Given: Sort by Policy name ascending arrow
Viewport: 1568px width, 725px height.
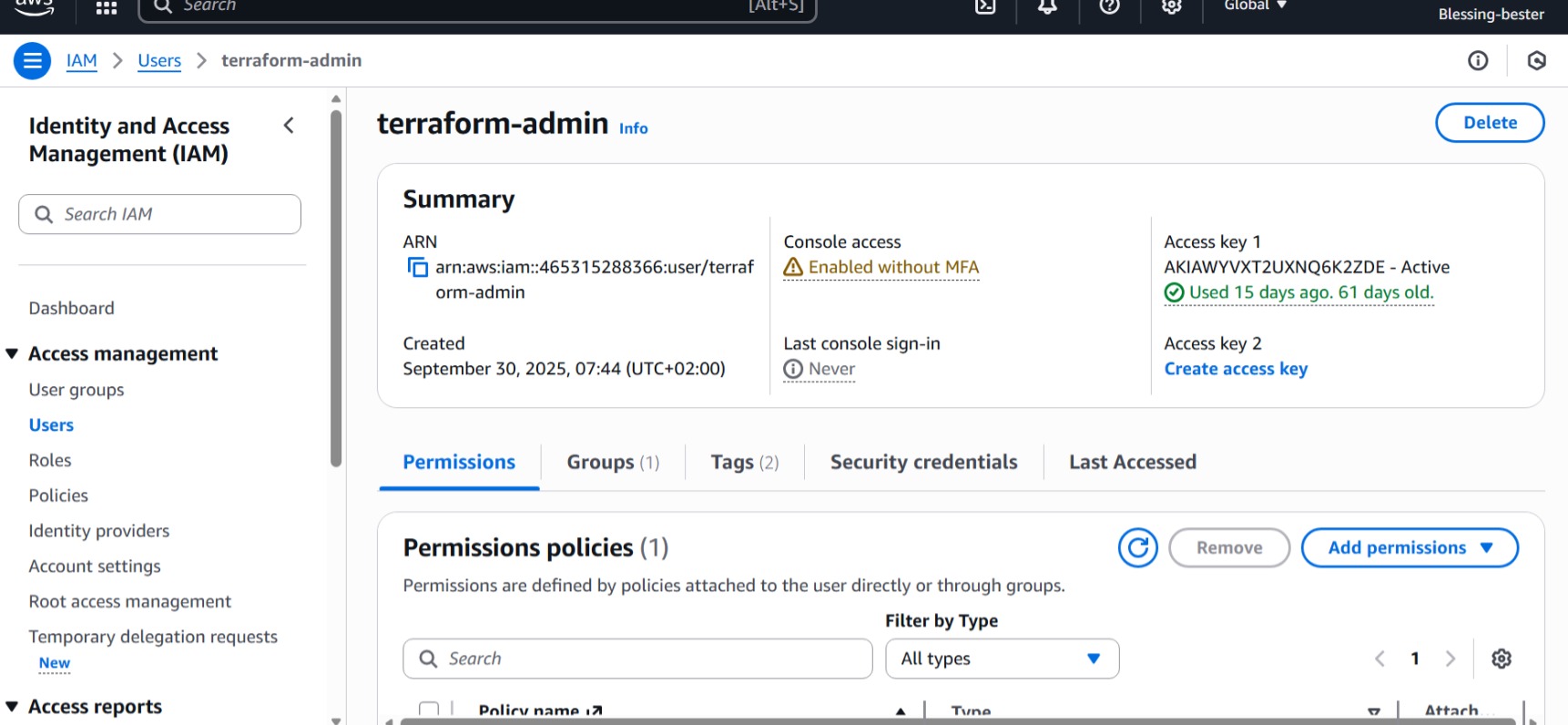Looking at the screenshot, I should [901, 711].
